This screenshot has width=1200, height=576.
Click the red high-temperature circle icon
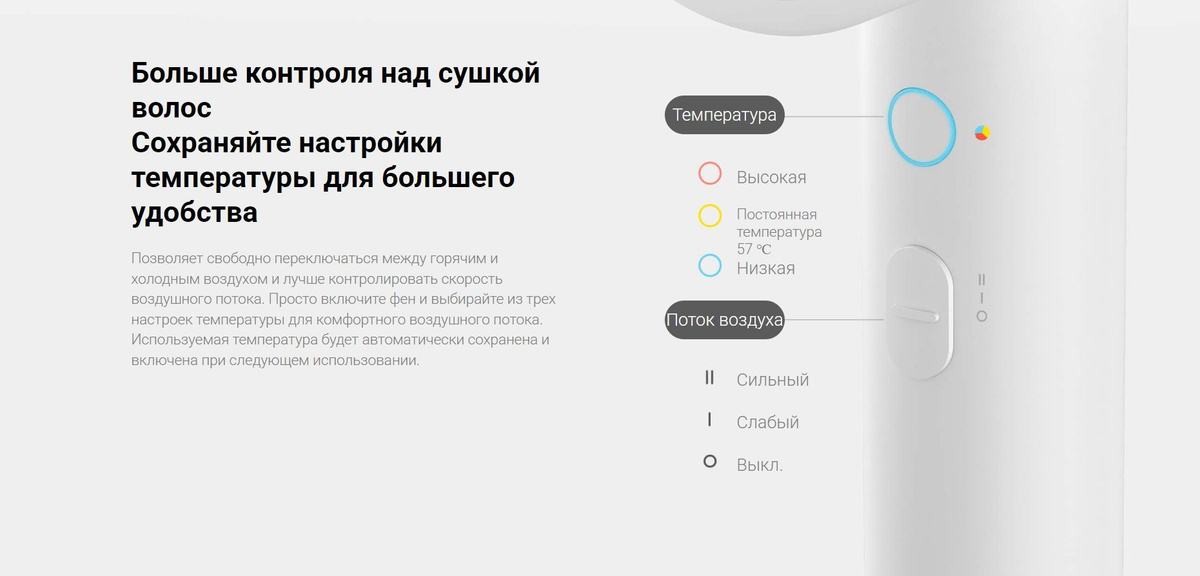coord(710,173)
